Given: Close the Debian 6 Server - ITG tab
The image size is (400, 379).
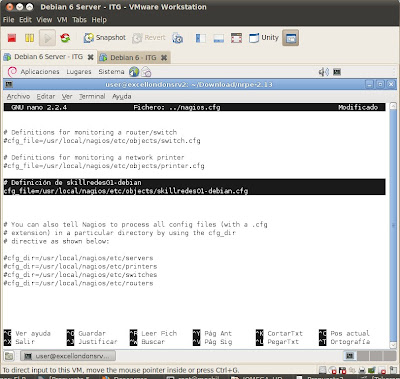Looking at the screenshot, I should [x=90, y=57].
